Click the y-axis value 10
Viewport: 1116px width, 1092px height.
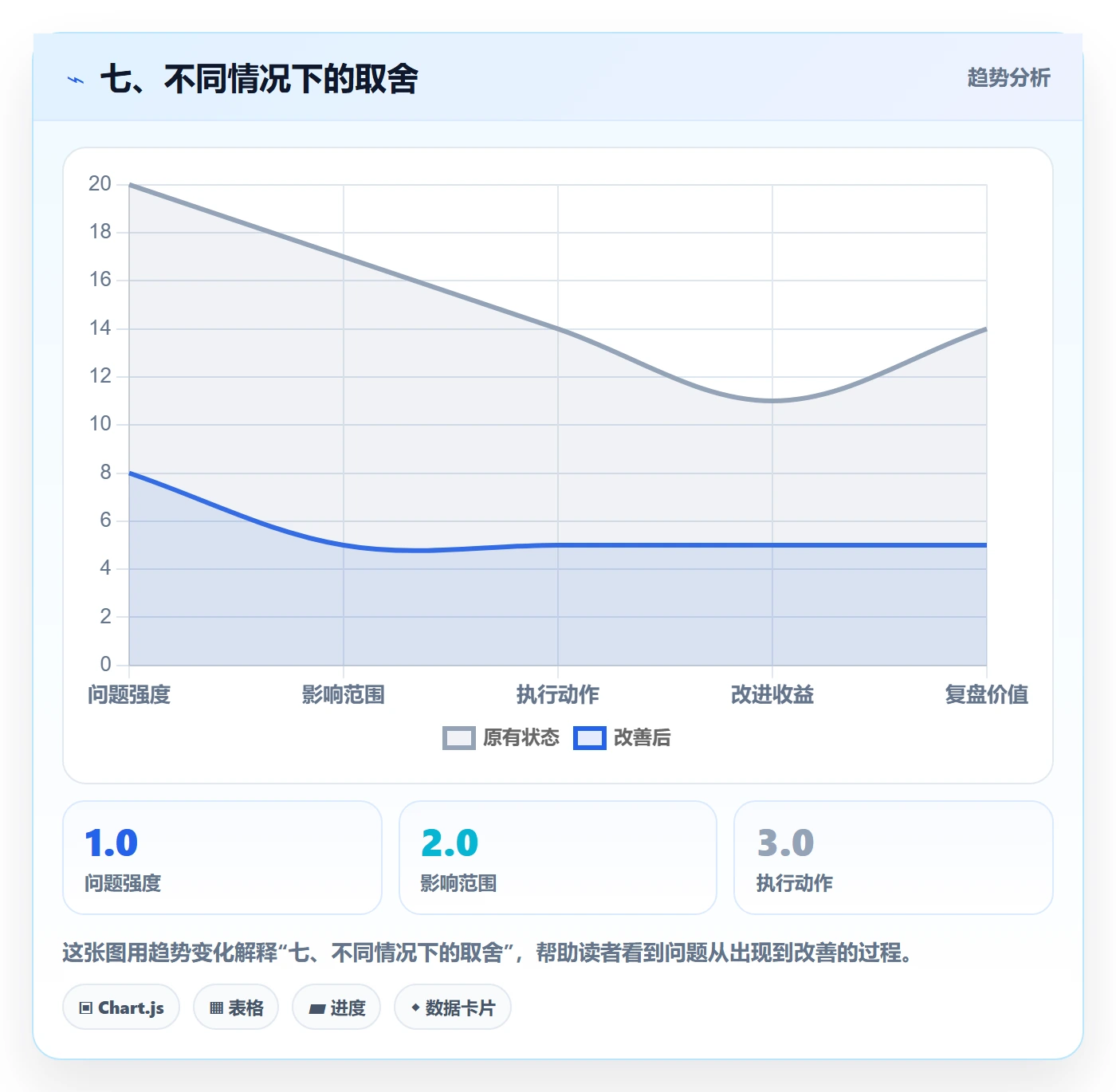click(100, 424)
